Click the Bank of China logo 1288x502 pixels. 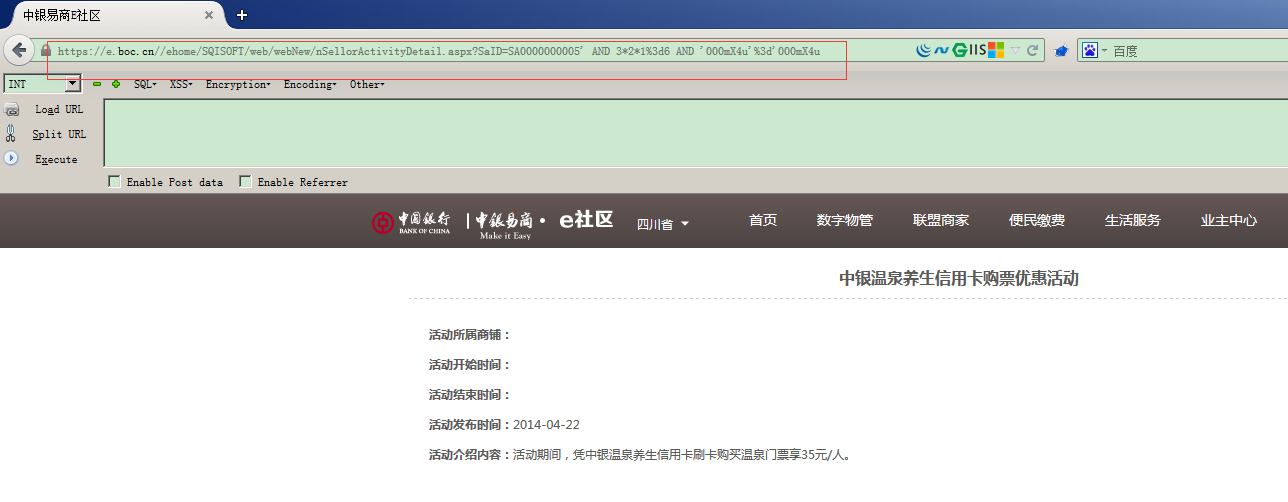point(410,222)
